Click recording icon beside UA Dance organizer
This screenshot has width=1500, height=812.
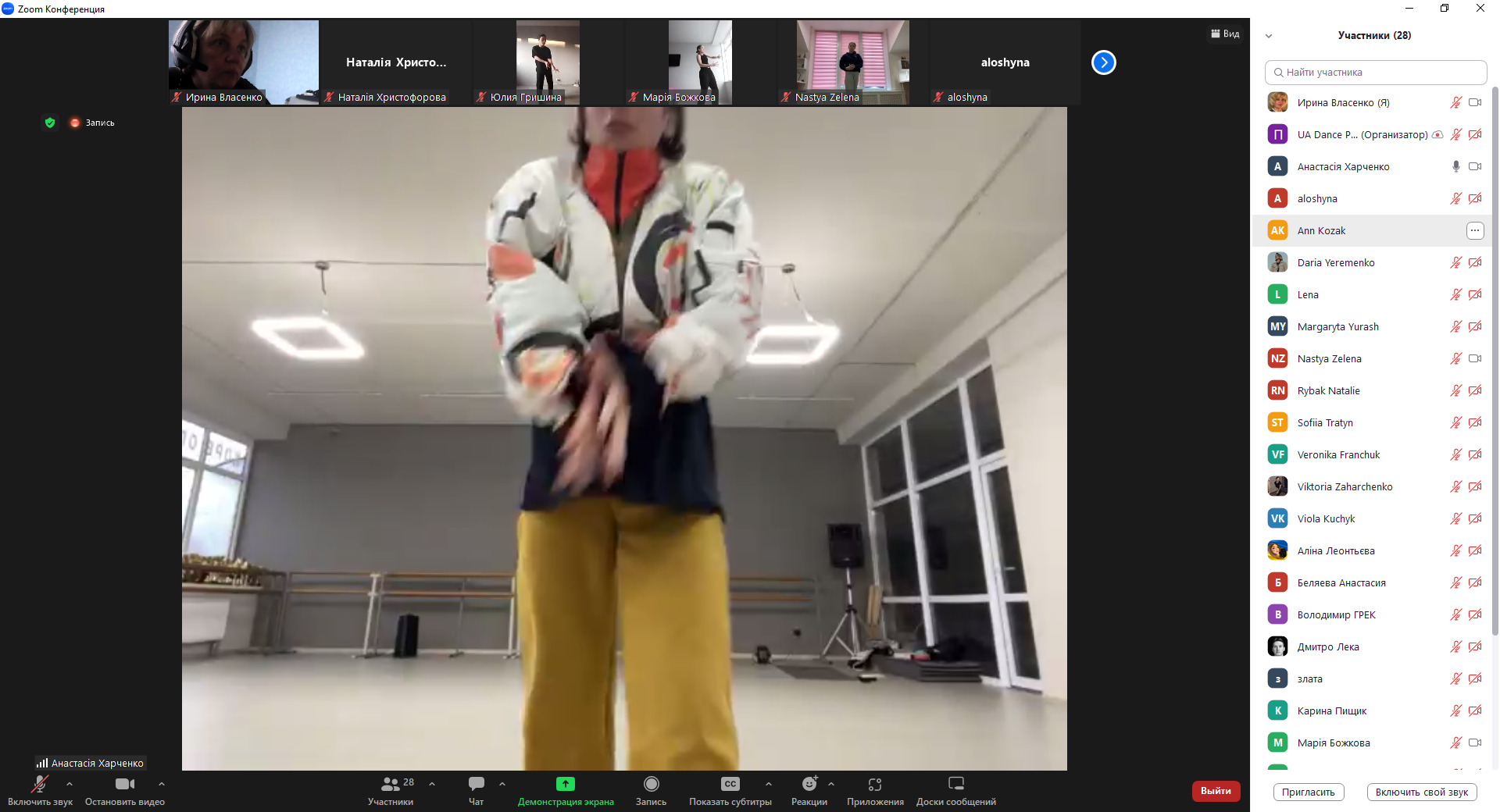tap(1437, 134)
